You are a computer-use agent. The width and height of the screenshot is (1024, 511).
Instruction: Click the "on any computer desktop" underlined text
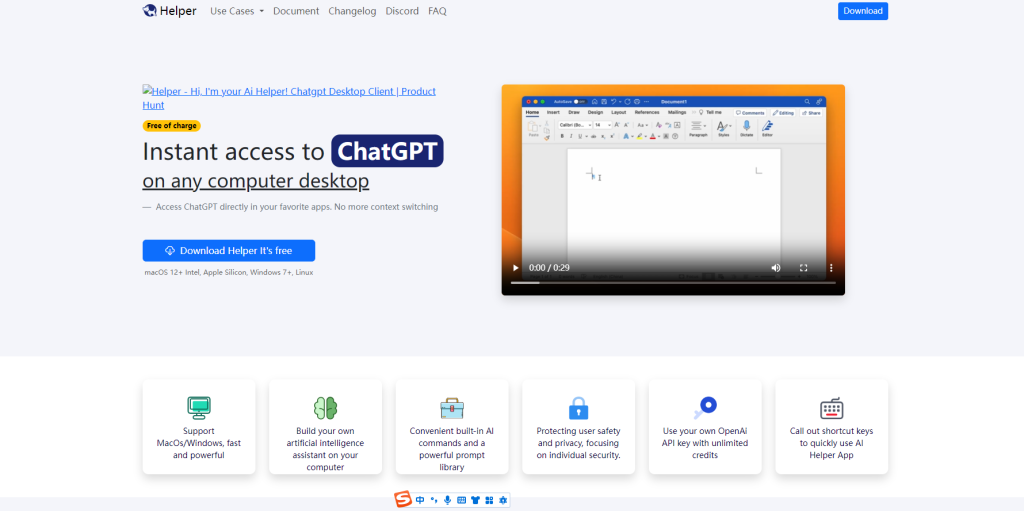(x=255, y=181)
